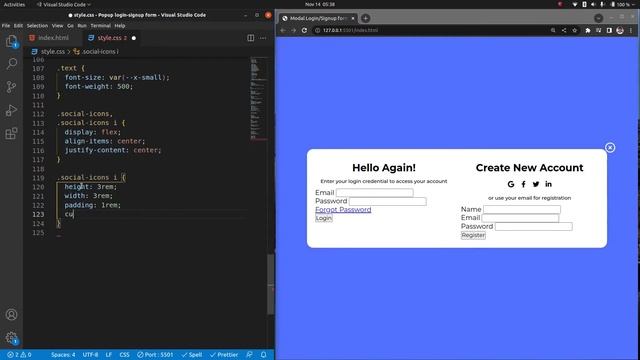The width and height of the screenshot is (640, 360).
Task: Open the browser zoom magnifier icon
Action: pyautogui.click(x=553, y=30)
